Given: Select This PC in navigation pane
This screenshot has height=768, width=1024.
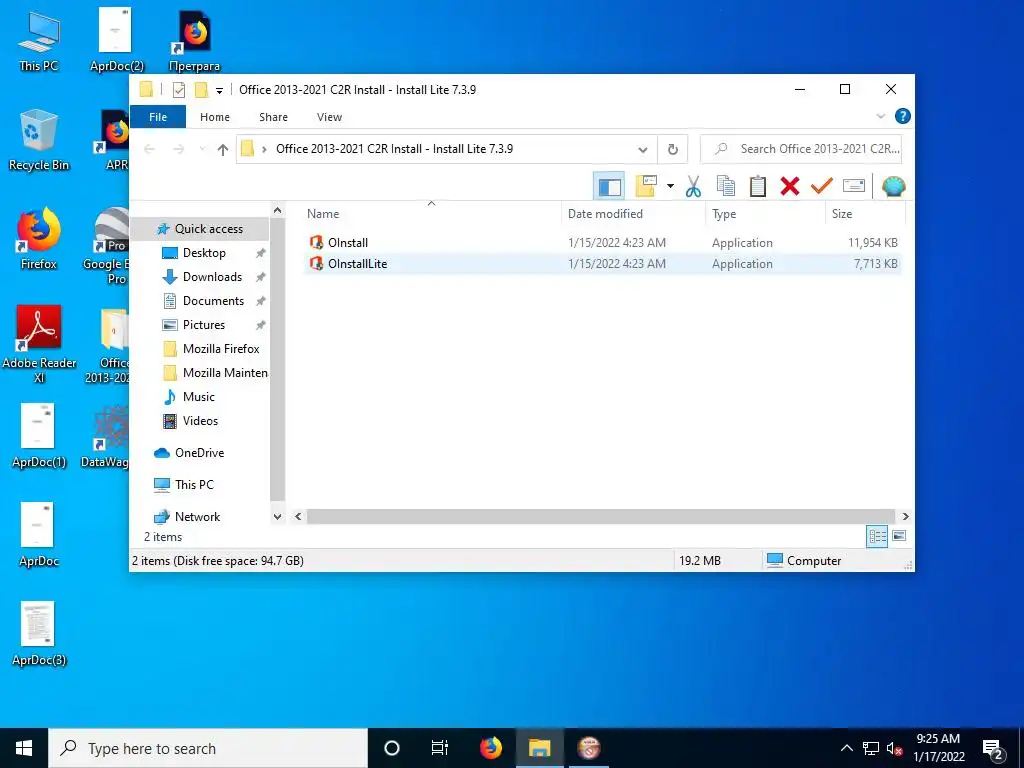Looking at the screenshot, I should [194, 485].
